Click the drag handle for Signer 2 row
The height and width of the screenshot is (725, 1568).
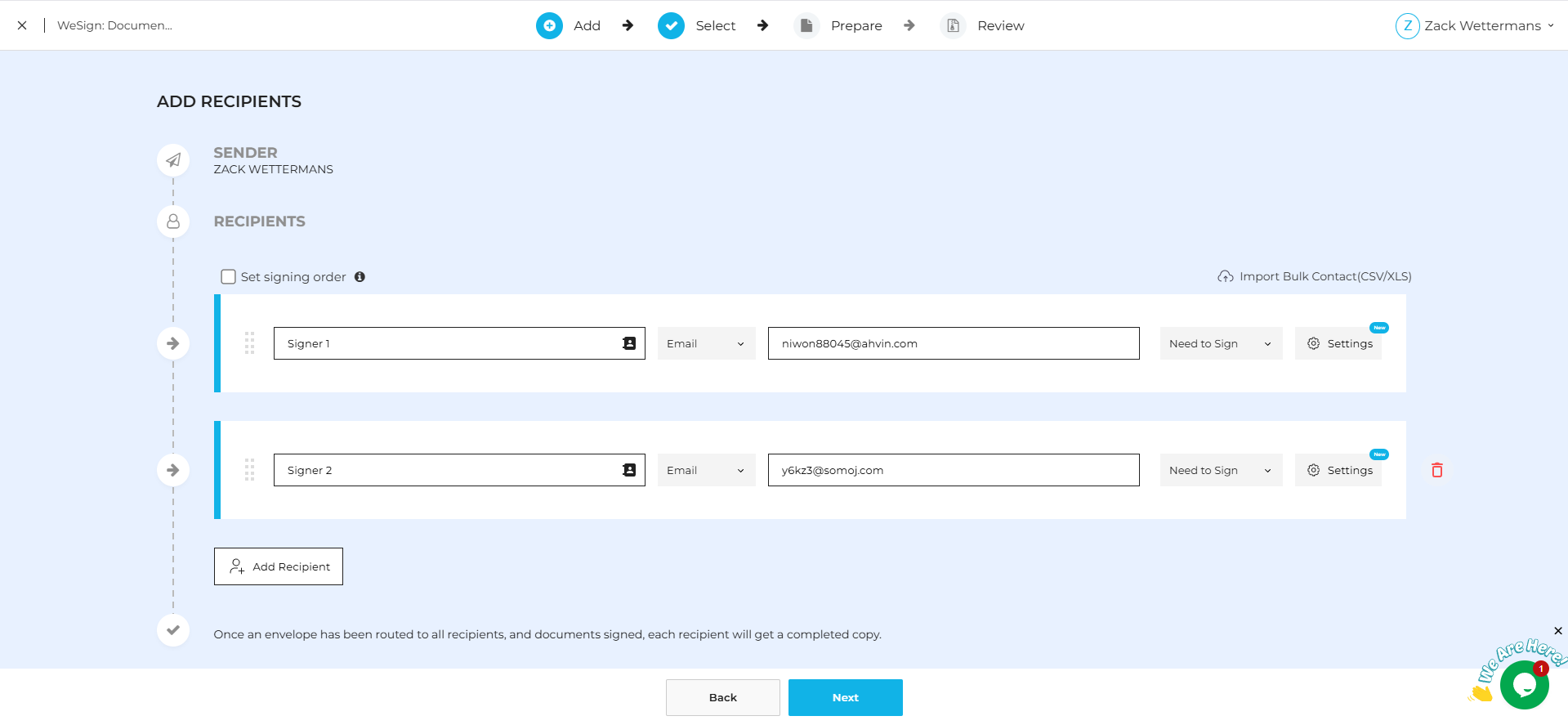(x=250, y=470)
